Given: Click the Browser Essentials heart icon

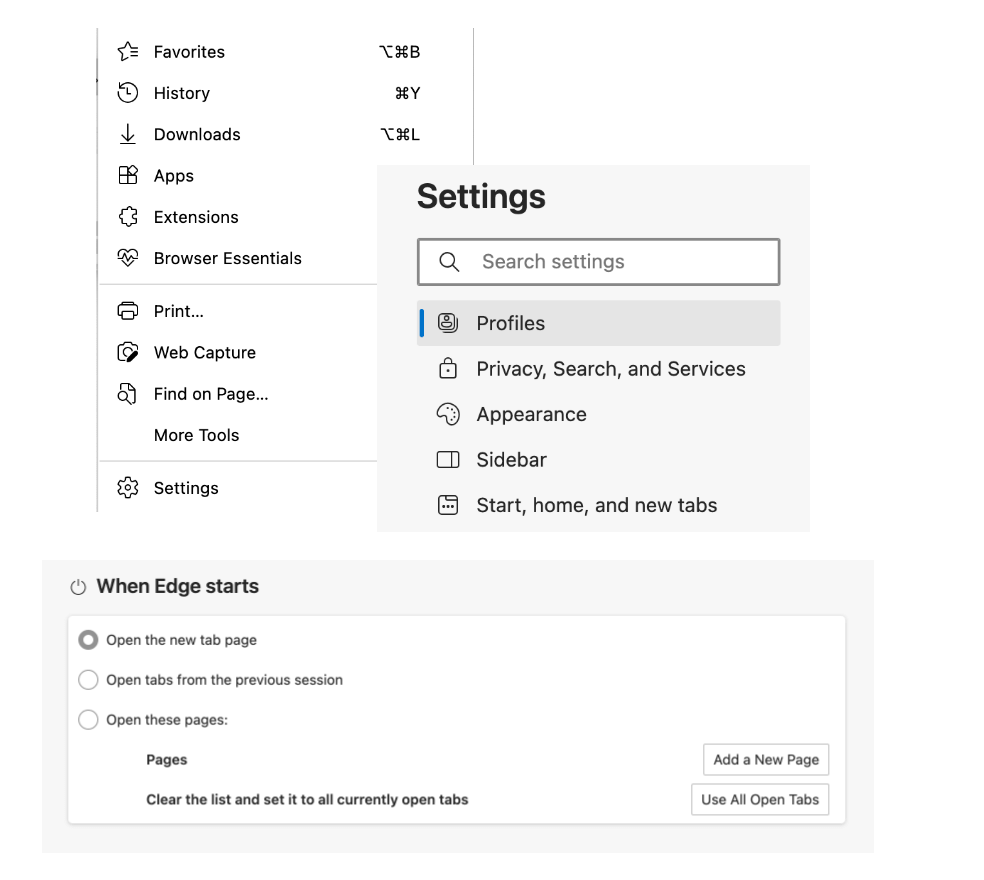Looking at the screenshot, I should tap(127, 258).
